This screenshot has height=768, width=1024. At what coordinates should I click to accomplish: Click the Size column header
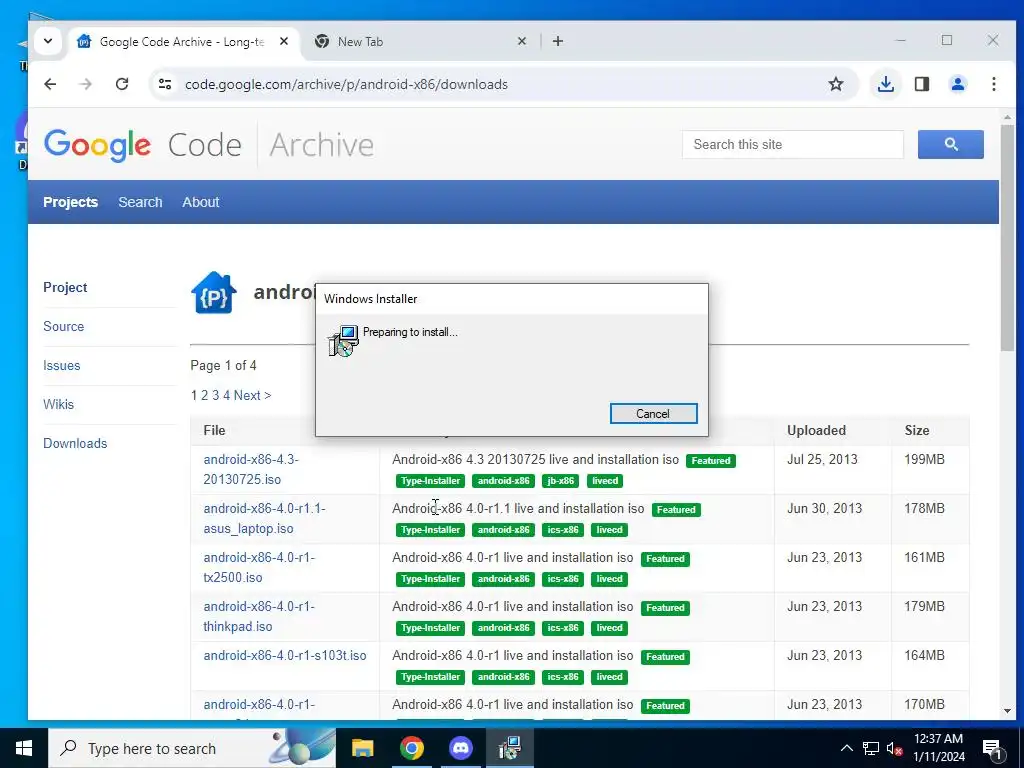917,430
